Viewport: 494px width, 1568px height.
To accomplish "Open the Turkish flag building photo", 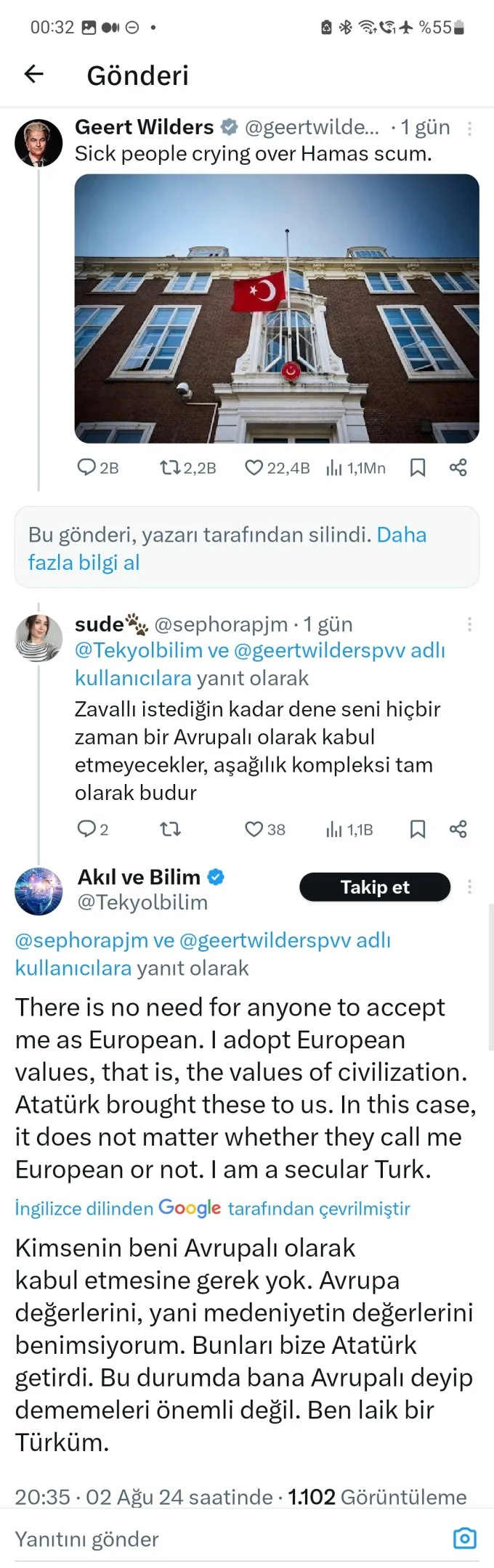I will point(277,309).
